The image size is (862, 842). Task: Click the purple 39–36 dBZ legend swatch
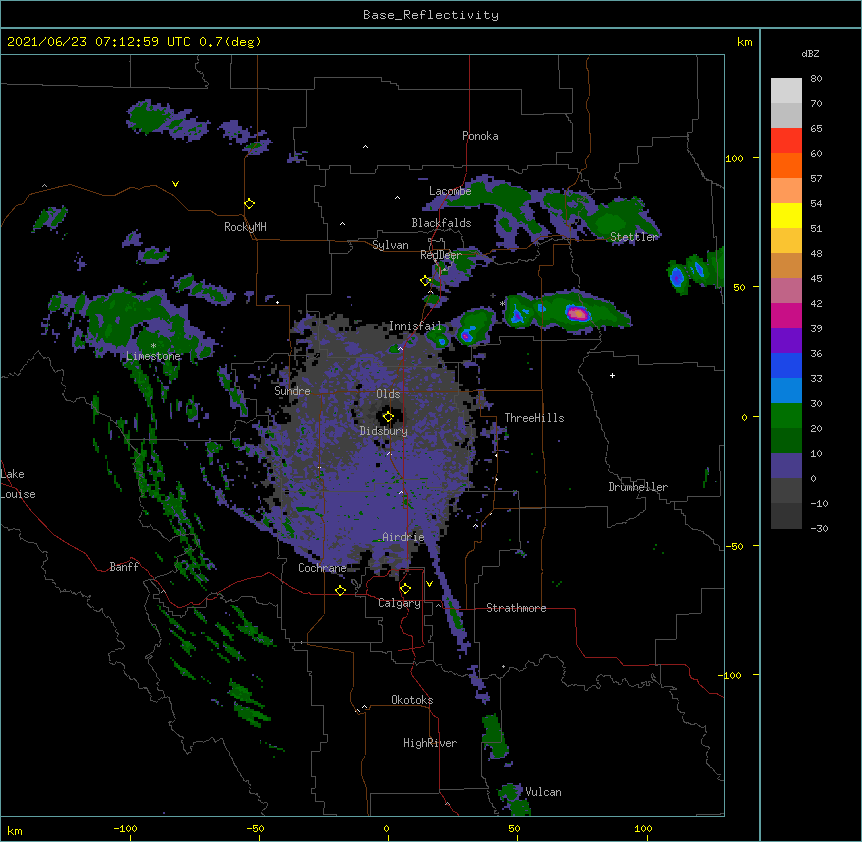[786, 341]
